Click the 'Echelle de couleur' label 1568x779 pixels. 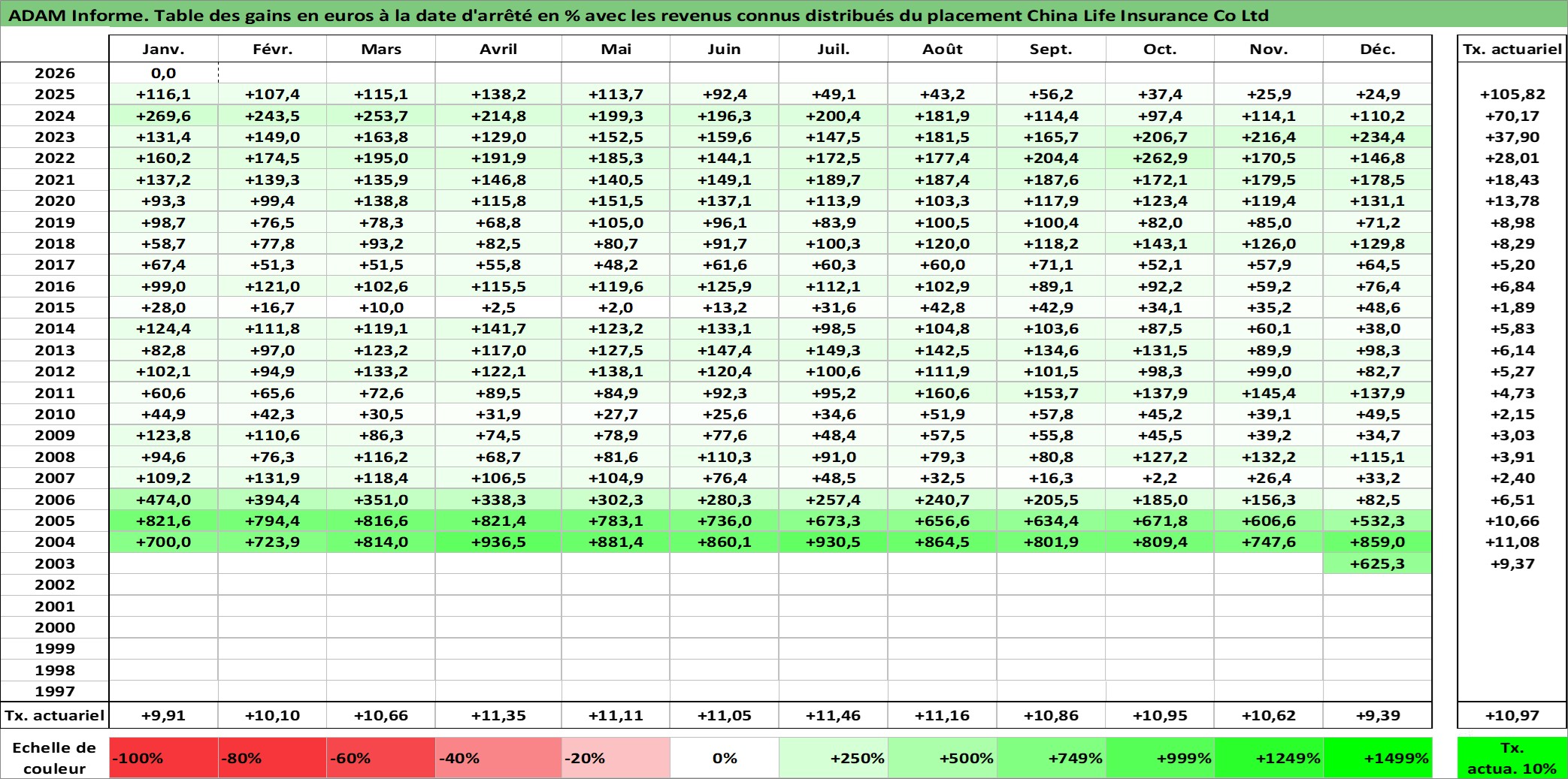(55, 758)
